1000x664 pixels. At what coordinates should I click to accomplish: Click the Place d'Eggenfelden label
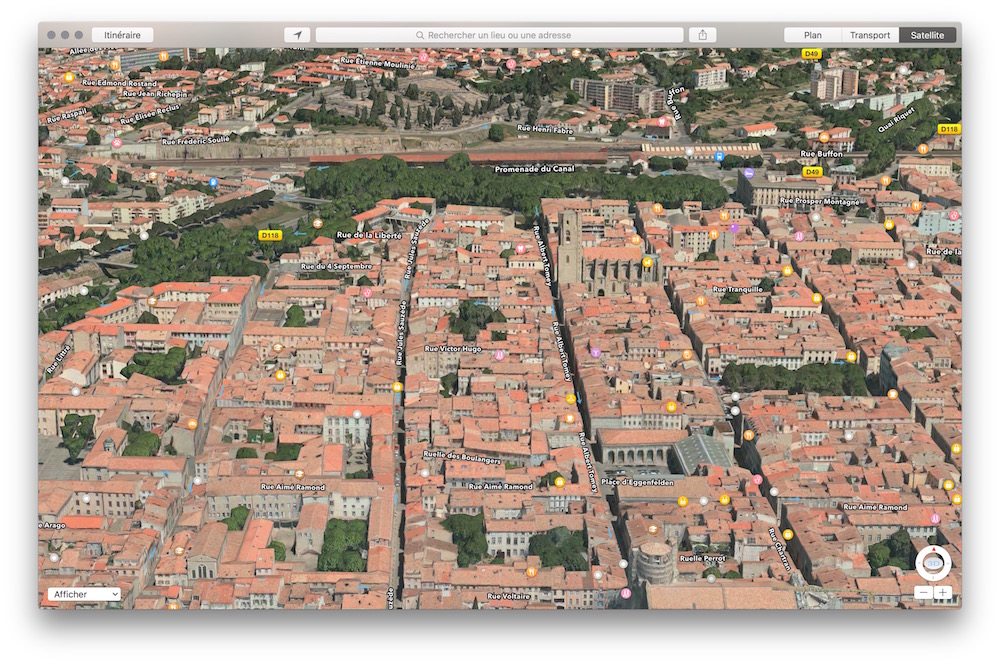637,482
